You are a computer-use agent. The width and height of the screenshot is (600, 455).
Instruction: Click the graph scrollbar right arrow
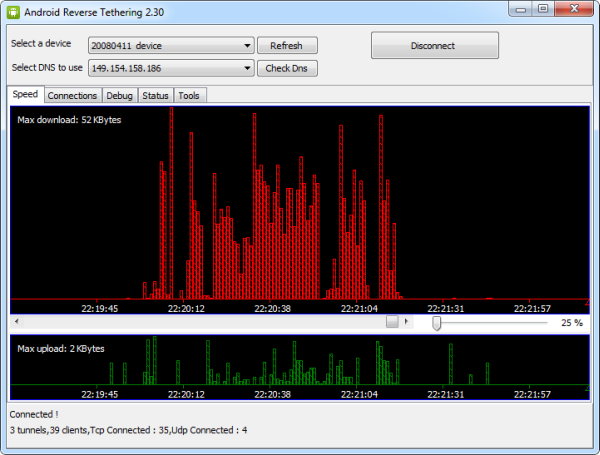tap(406, 321)
